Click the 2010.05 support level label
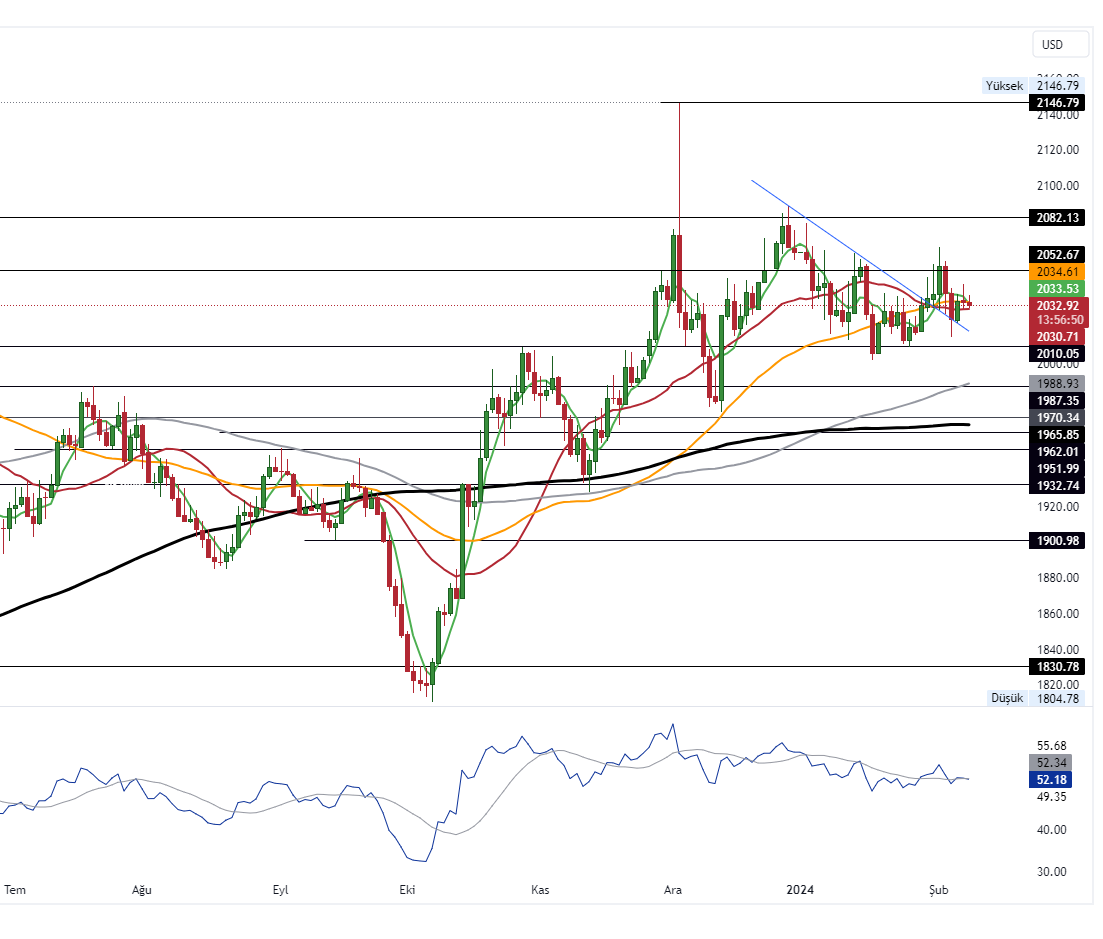Viewport: 1103px width, 939px height. (1057, 353)
